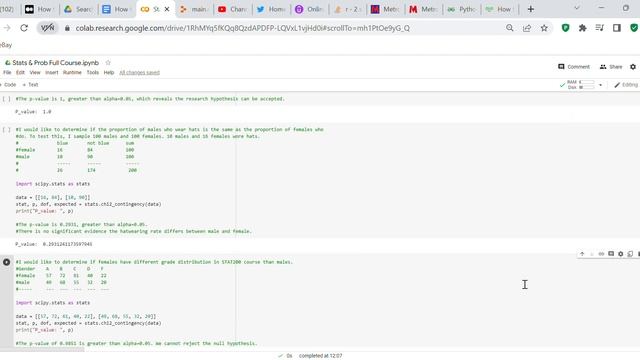
Task: Move the selected cell up
Action: click(x=582, y=254)
